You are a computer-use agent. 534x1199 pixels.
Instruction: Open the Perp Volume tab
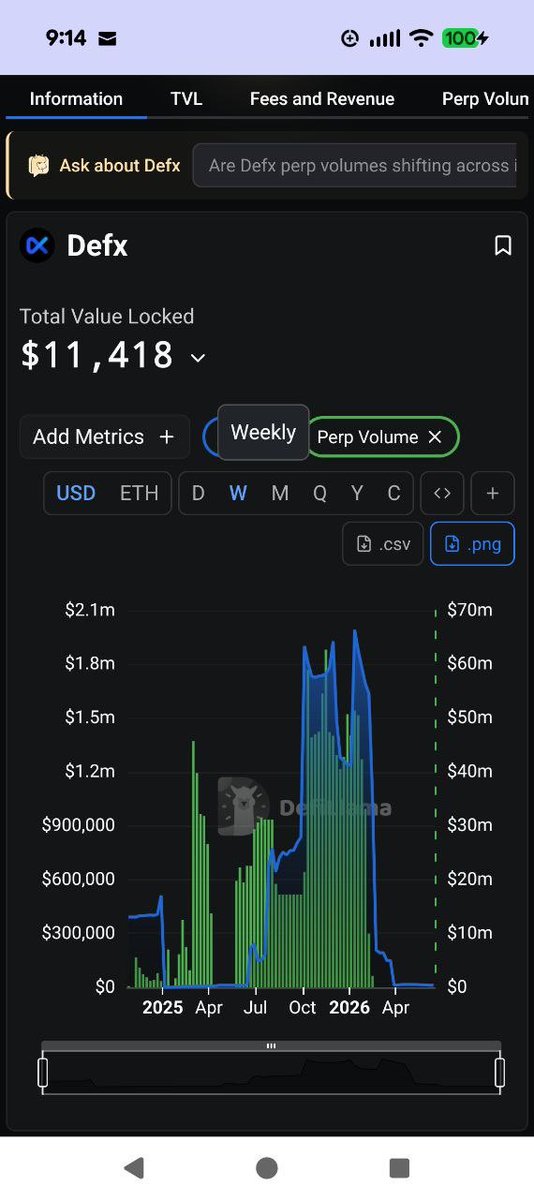(x=485, y=99)
